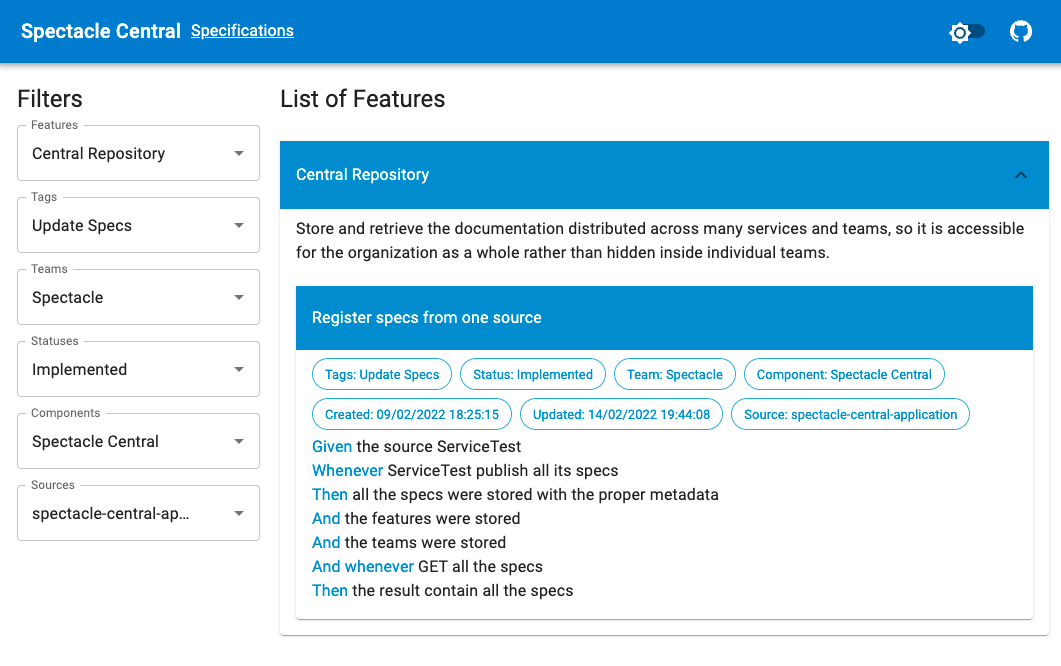1061x666 pixels.
Task: Open the Specifications page
Action: 242,30
